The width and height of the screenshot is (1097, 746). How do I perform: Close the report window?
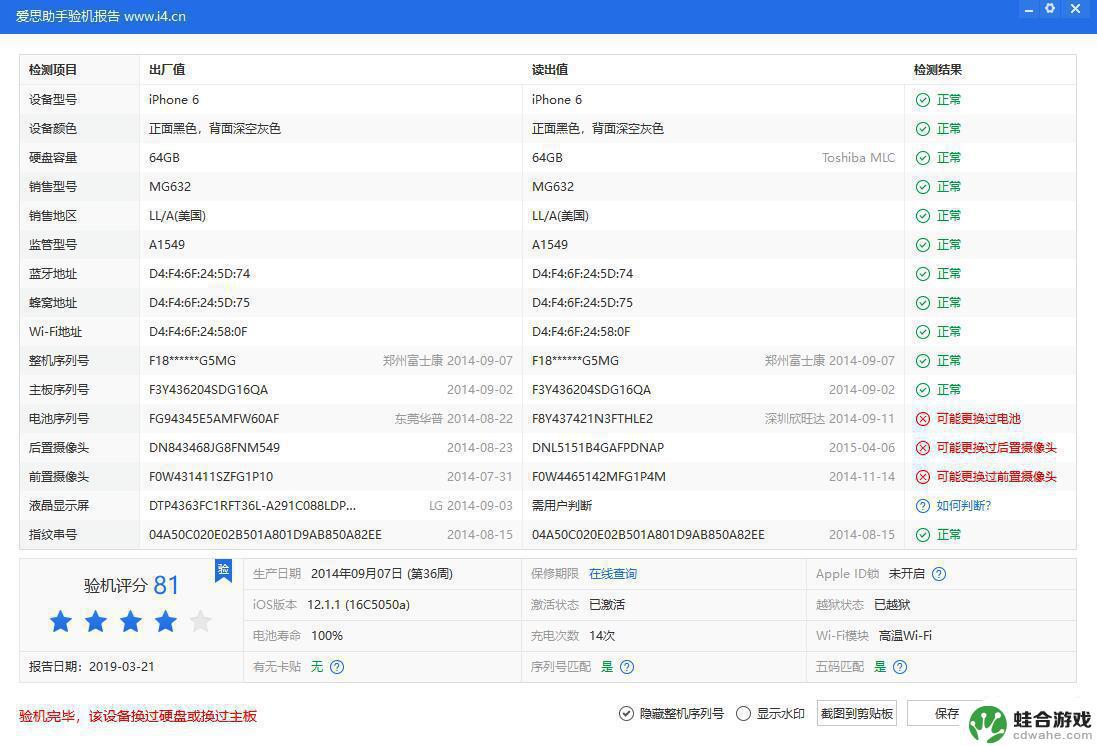(x=1075, y=8)
